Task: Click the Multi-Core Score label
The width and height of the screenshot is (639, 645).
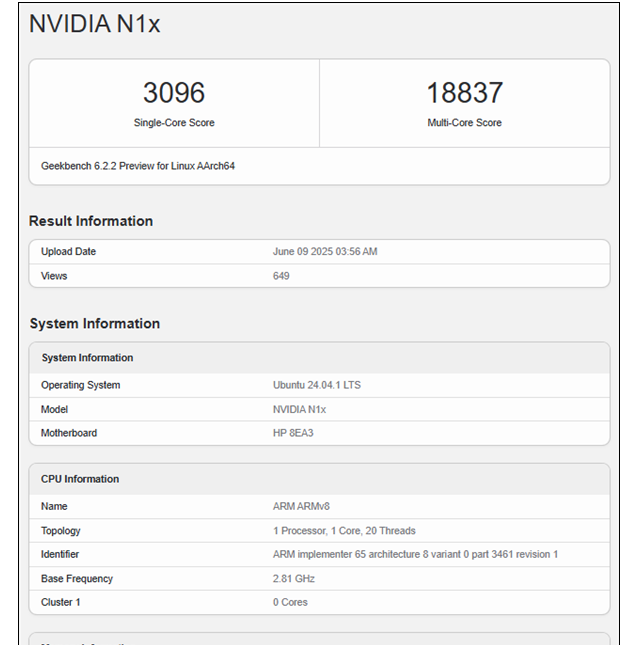Action: (464, 123)
